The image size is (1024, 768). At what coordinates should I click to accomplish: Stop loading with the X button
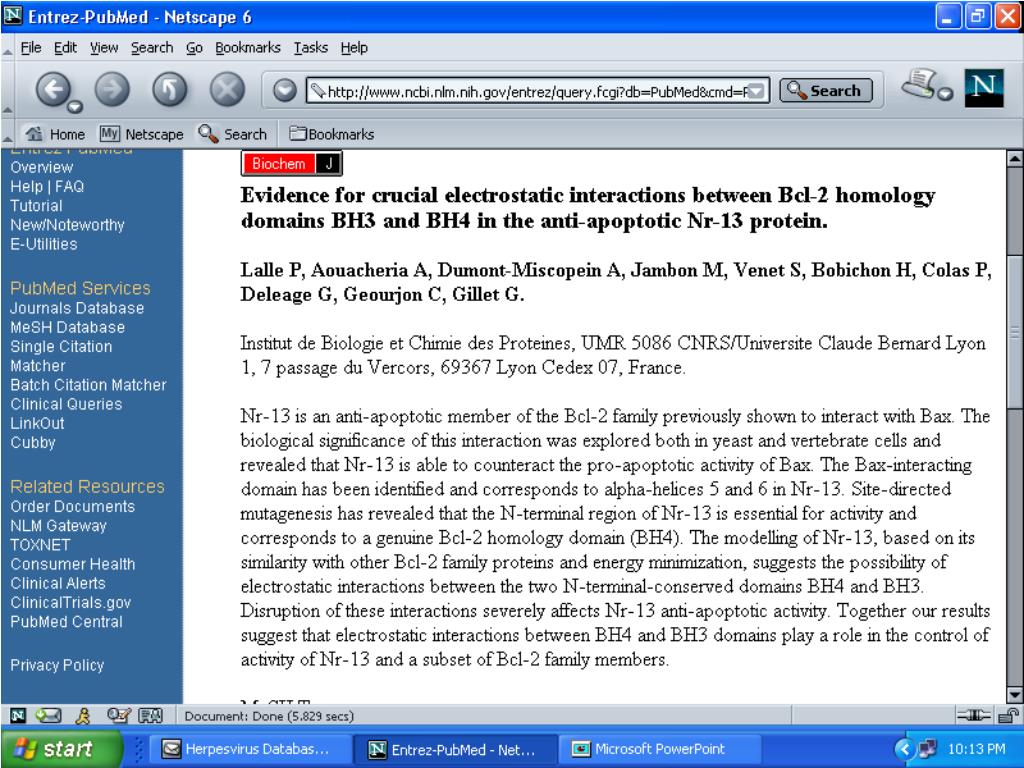227,89
